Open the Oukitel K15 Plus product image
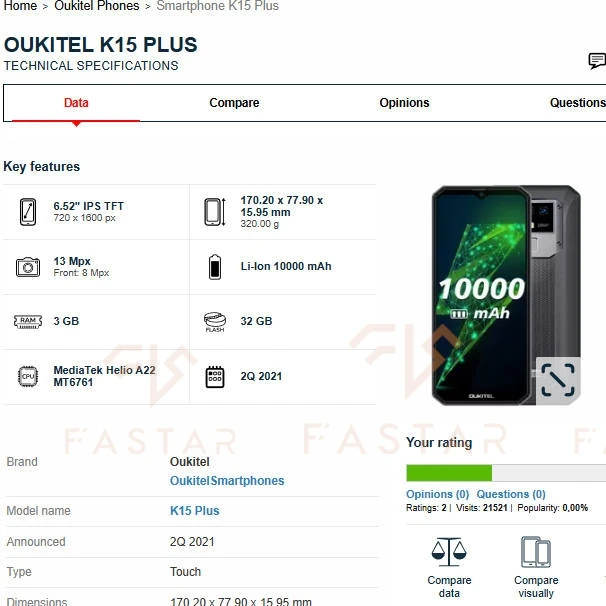Screen dimensions: 606x606 pyautogui.click(x=506, y=295)
